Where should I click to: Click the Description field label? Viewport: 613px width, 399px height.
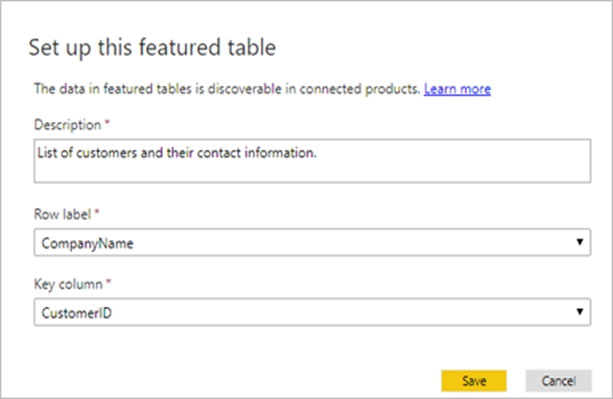(x=68, y=125)
